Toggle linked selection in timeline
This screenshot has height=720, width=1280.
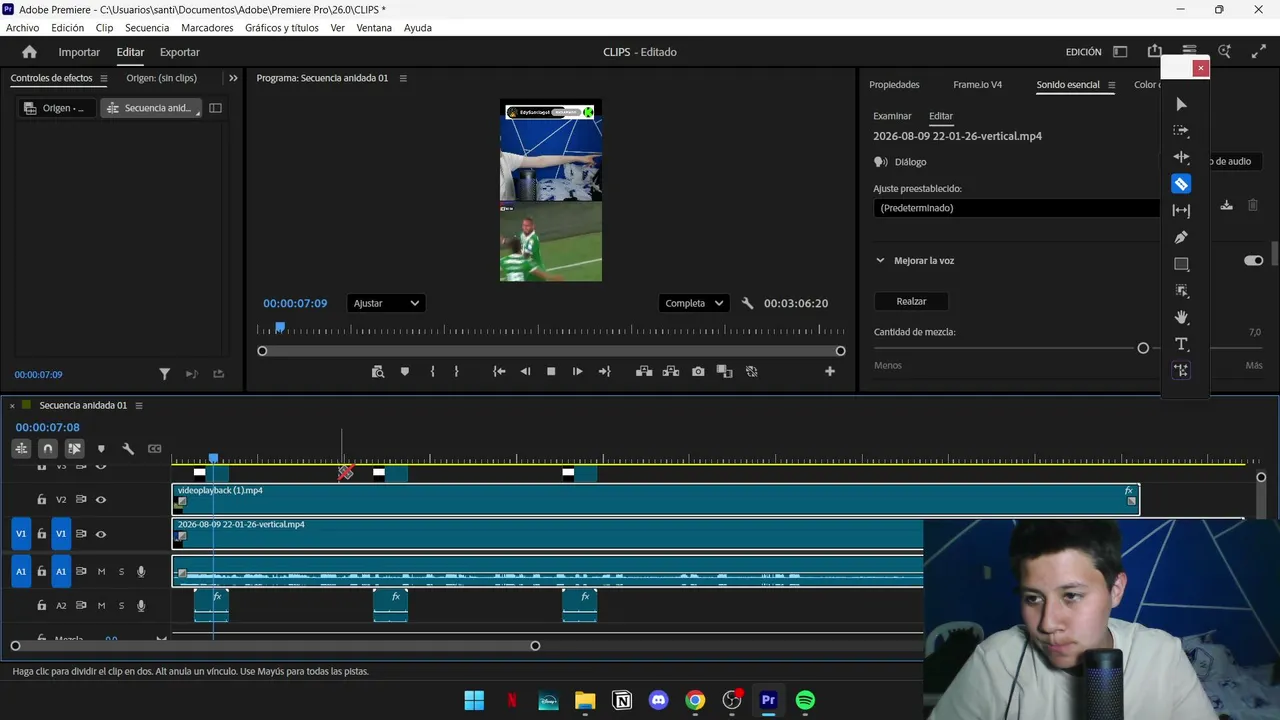click(x=74, y=449)
